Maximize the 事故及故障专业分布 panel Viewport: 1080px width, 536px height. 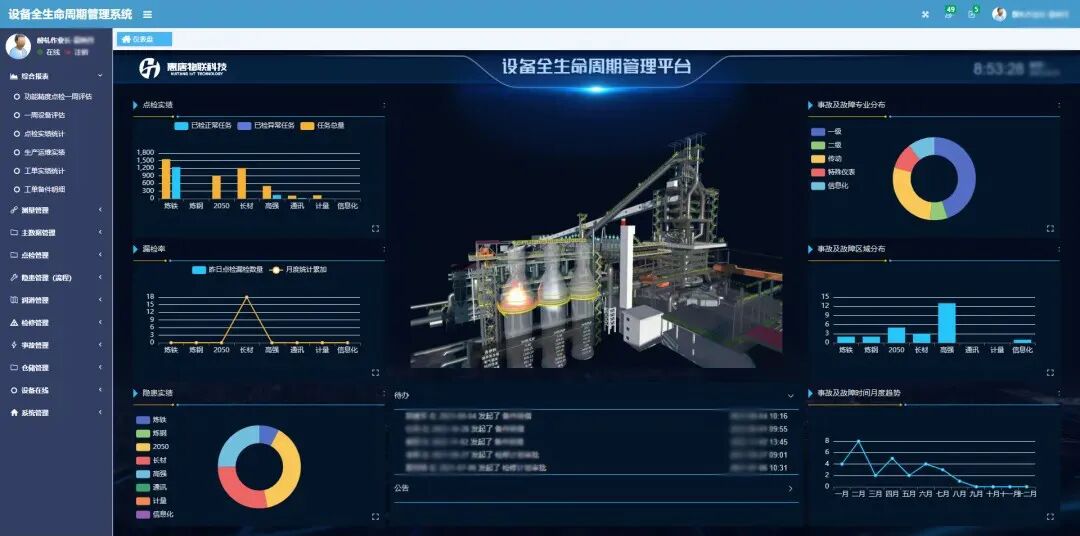(x=1050, y=228)
